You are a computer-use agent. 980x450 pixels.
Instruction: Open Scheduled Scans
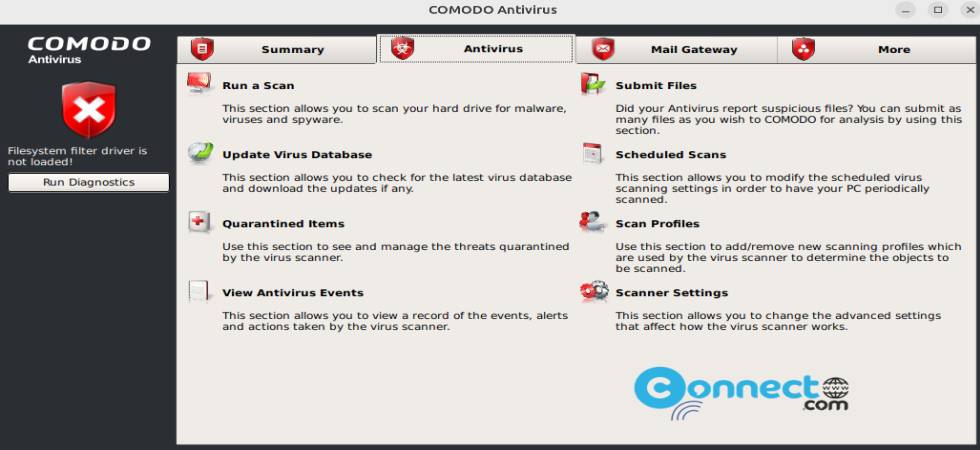pyautogui.click(x=671, y=154)
